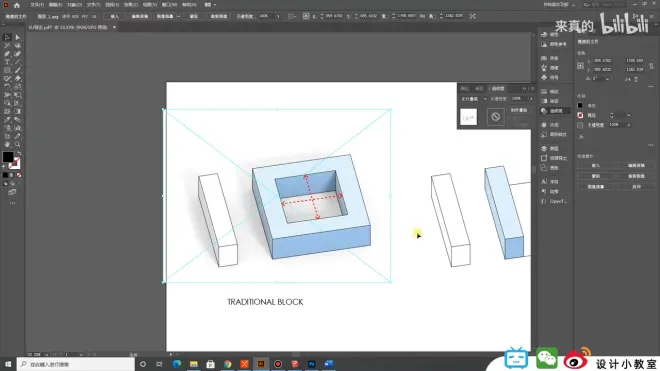Open the Layers panel in the dock
The height and width of the screenshot is (371, 660).
click(x=551, y=149)
